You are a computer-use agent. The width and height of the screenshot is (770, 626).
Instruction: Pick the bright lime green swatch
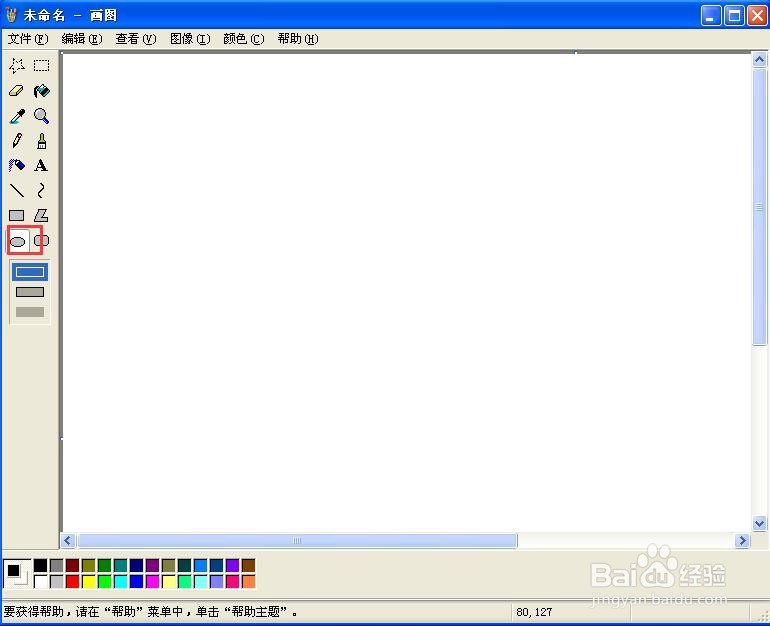click(x=105, y=582)
